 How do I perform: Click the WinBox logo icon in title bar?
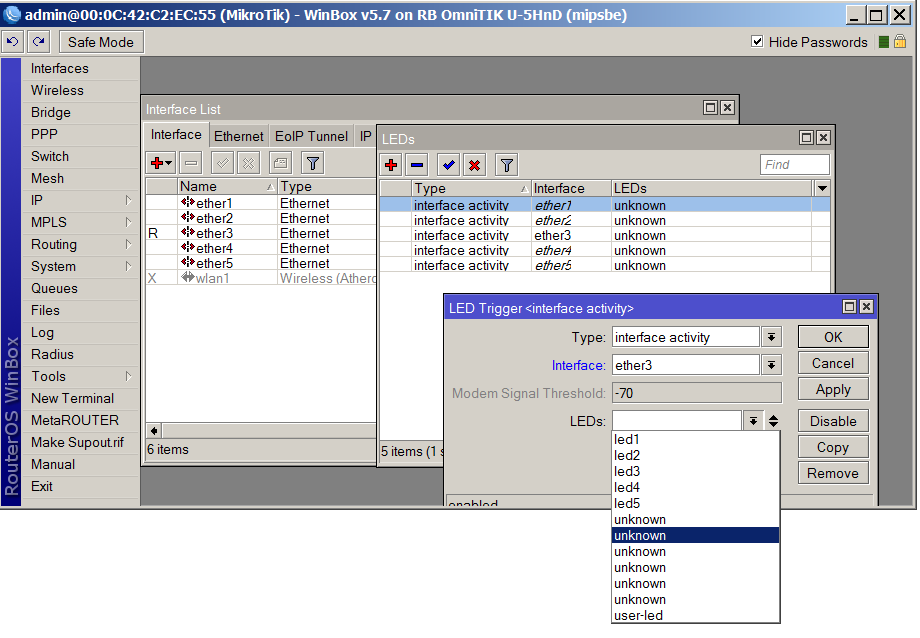click(x=12, y=15)
